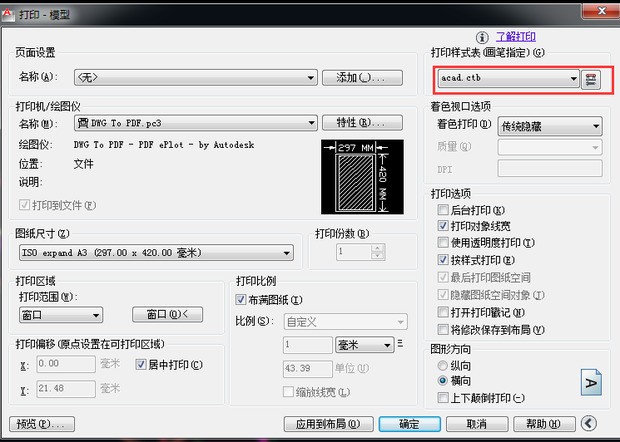Open the 打印范围 dropdown showing 窗口
Viewport: 620px width, 442px height.
[x=61, y=315]
